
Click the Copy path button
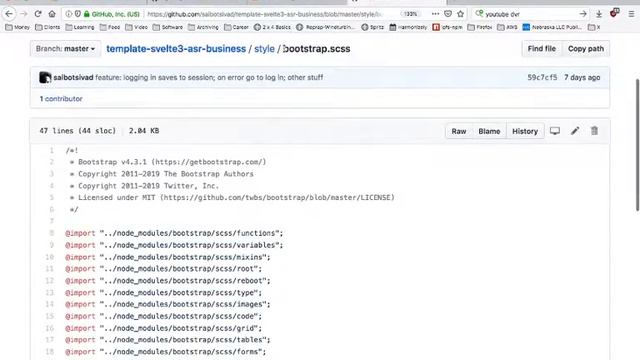coord(586,49)
